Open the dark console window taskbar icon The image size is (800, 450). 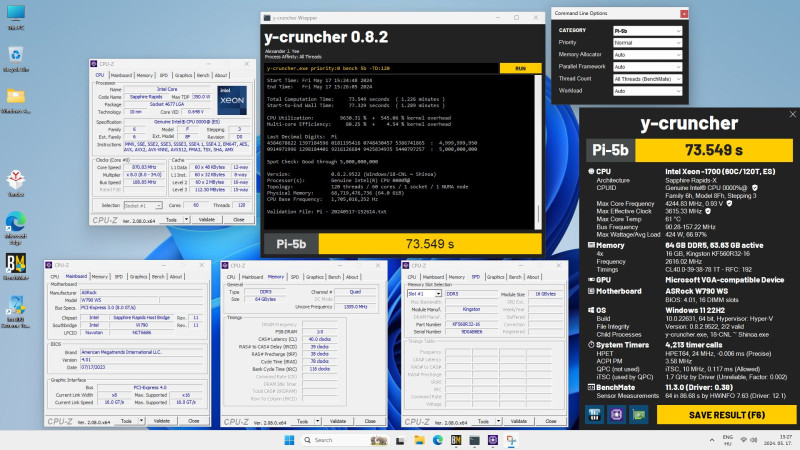(x=474, y=440)
